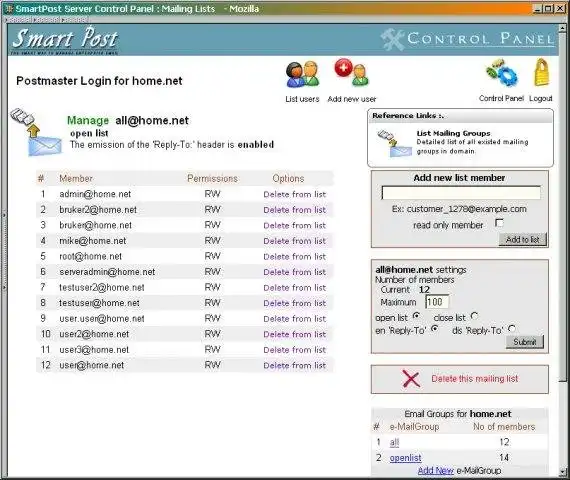Delete root@home.net from list
The width and height of the screenshot is (570, 480).
tap(295, 257)
